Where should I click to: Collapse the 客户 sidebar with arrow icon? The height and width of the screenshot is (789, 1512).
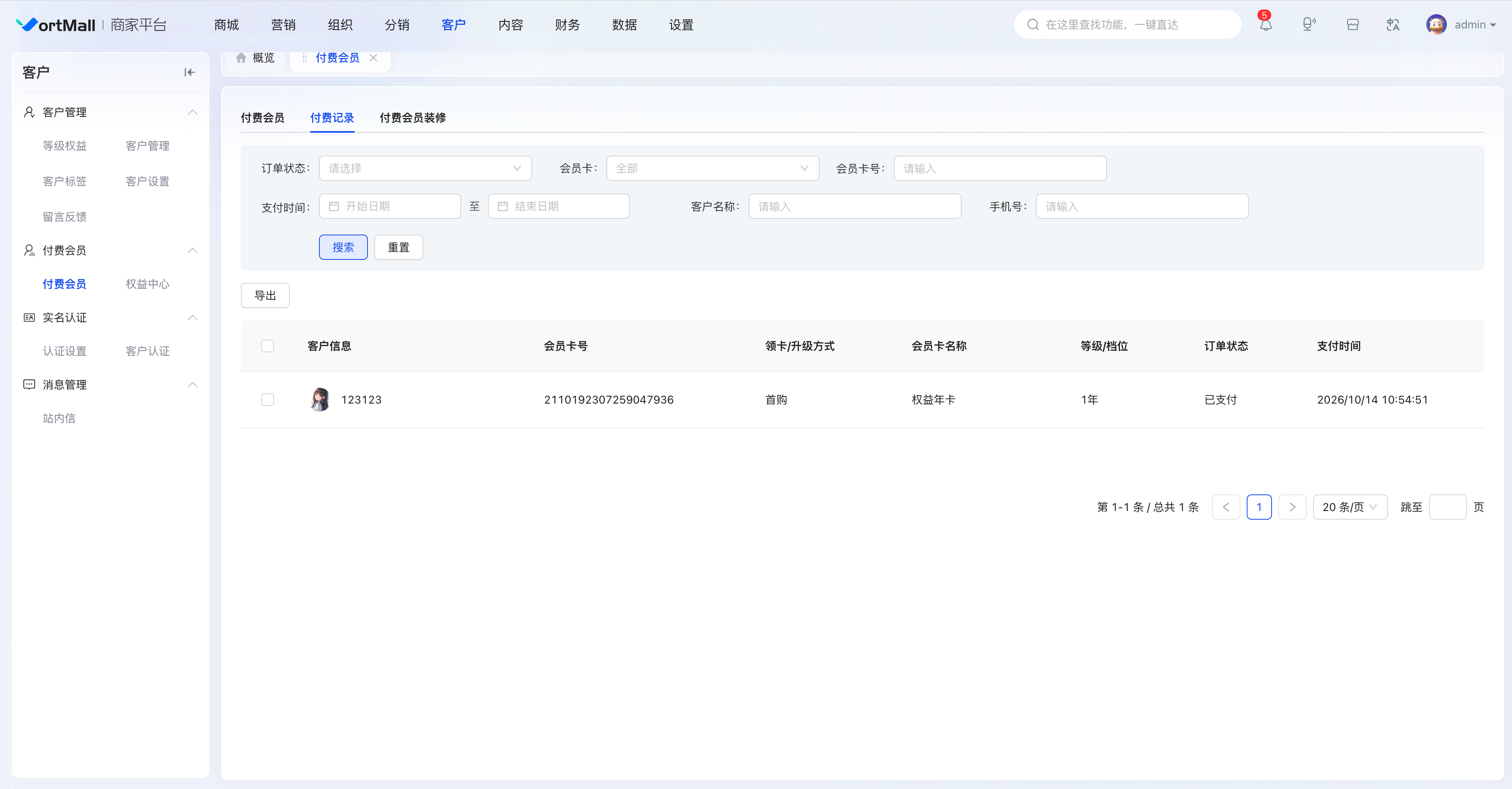189,72
